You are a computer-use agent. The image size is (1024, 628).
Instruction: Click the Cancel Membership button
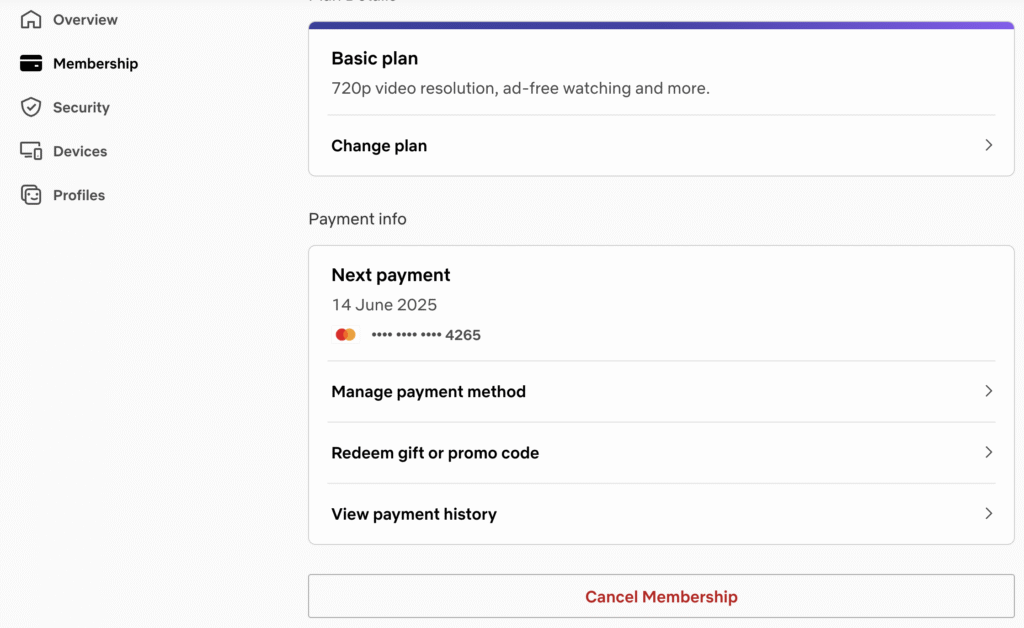point(661,596)
